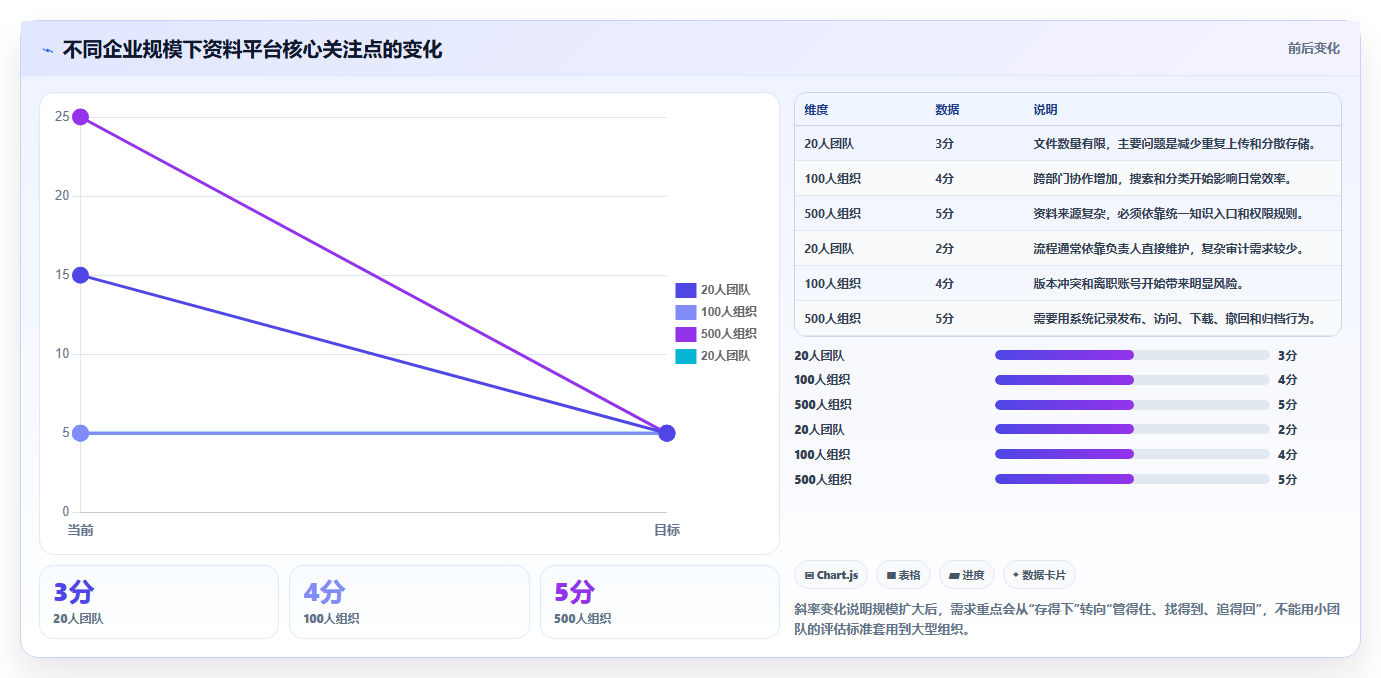
Task: Select the purple data point at 25
Action: [x=81, y=117]
